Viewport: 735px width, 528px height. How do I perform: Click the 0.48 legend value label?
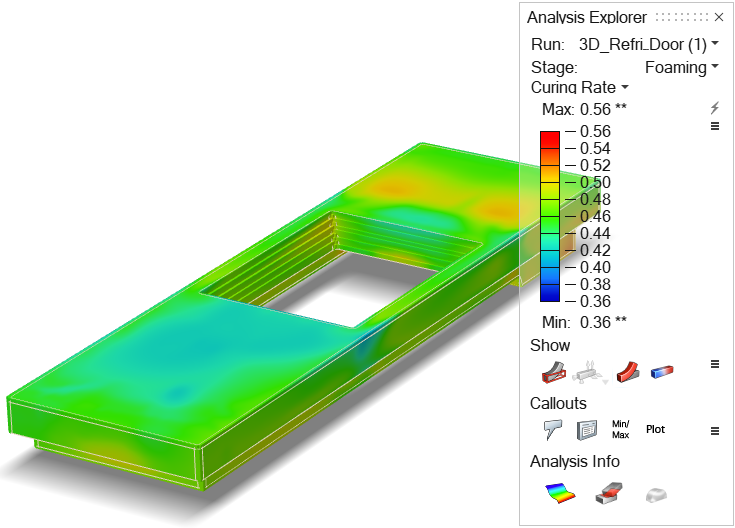(x=595, y=199)
